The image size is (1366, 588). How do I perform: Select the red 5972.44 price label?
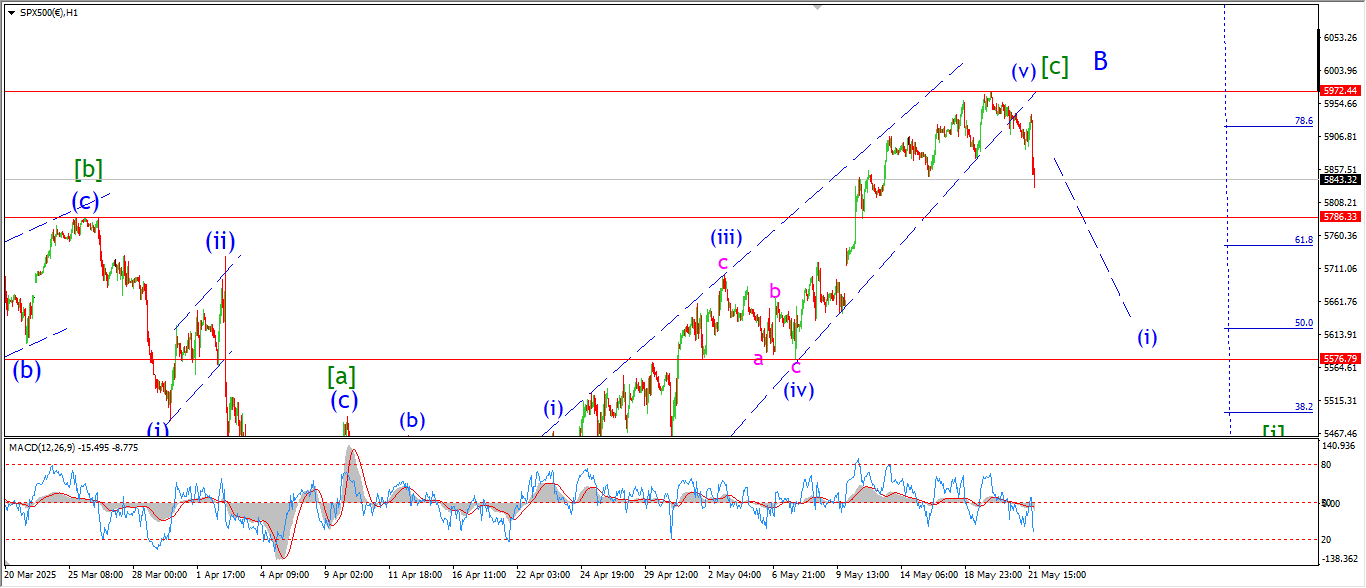1340,90
